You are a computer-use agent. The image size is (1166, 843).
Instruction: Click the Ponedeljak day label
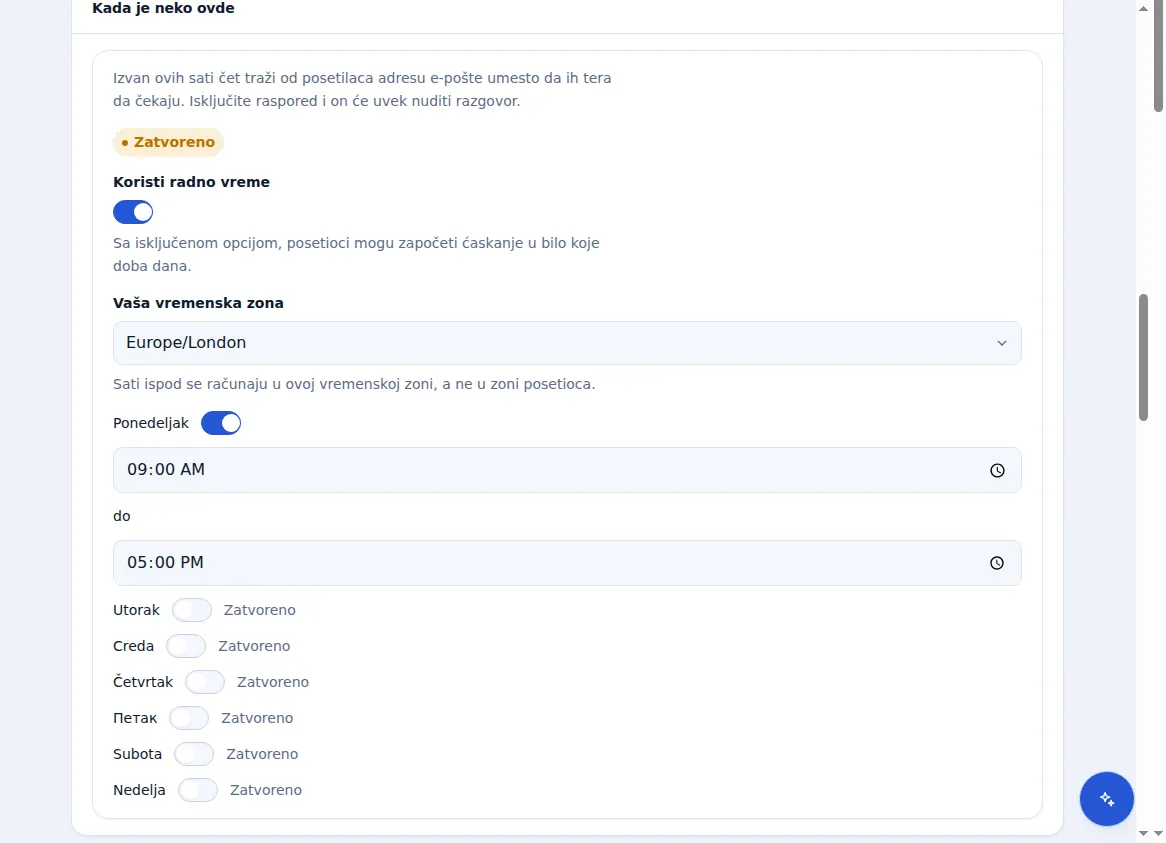coord(151,423)
